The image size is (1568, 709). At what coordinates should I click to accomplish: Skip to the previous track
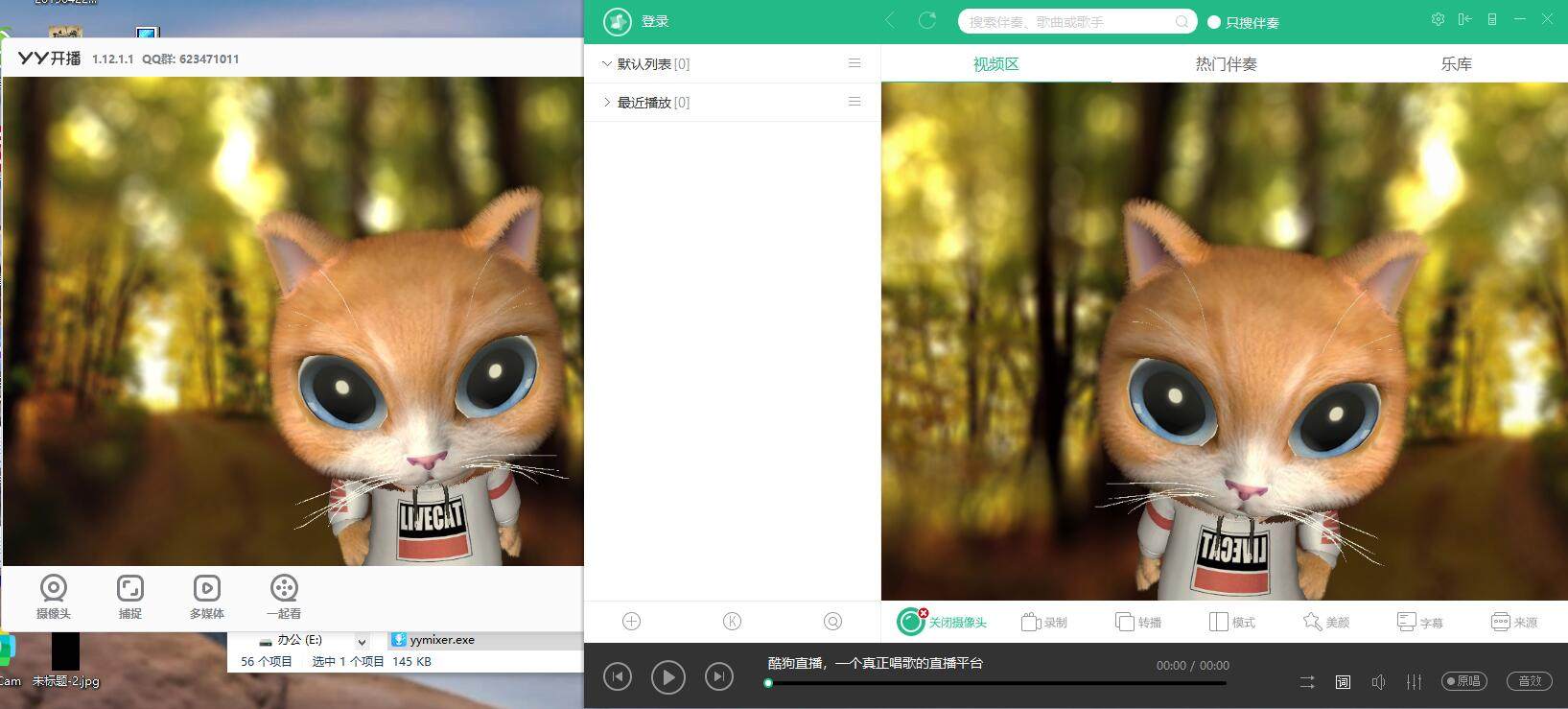pos(618,677)
